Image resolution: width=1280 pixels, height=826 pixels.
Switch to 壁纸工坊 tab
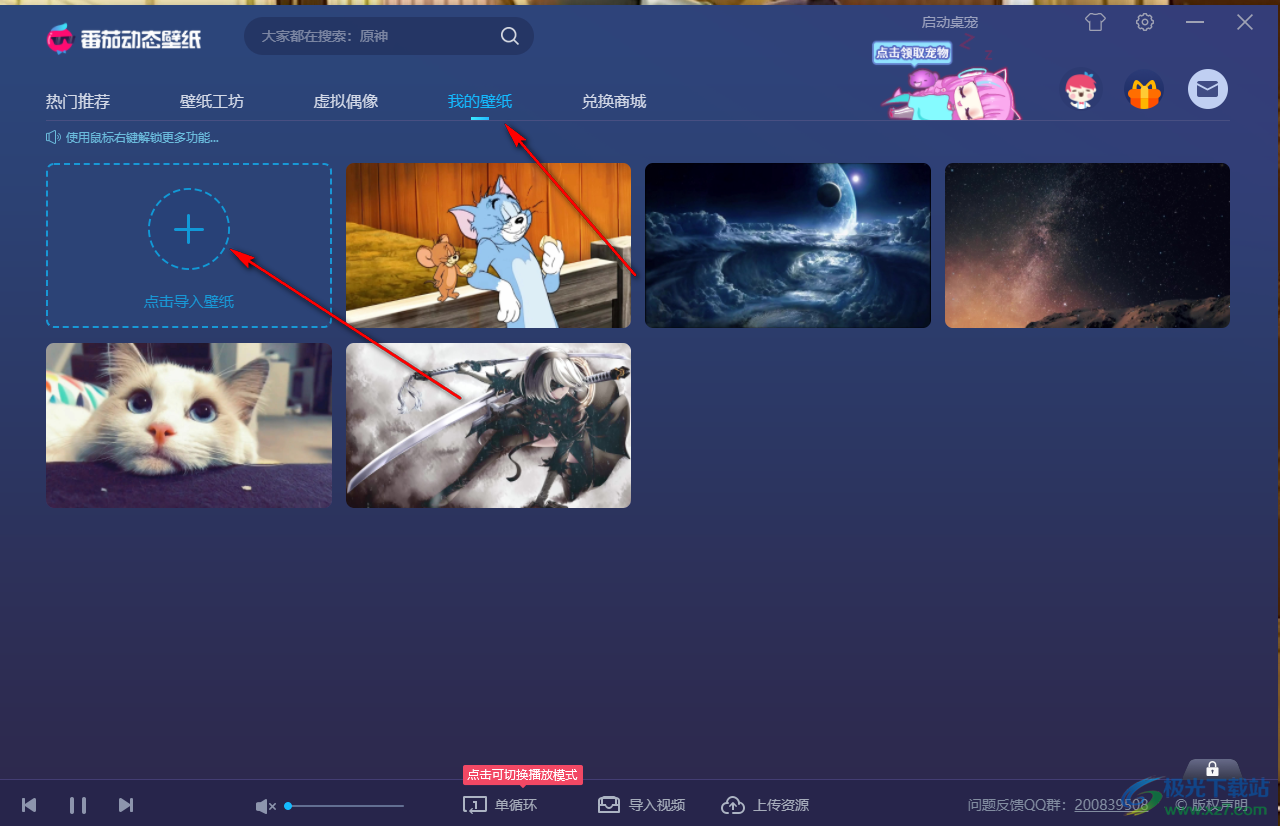point(212,101)
